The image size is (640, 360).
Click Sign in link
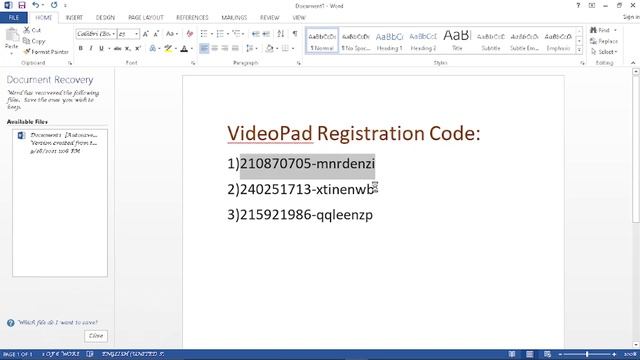(x=631, y=17)
